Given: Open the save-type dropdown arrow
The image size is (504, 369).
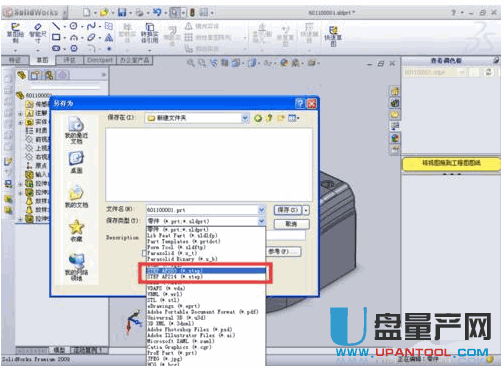Looking at the screenshot, I should [x=262, y=221].
